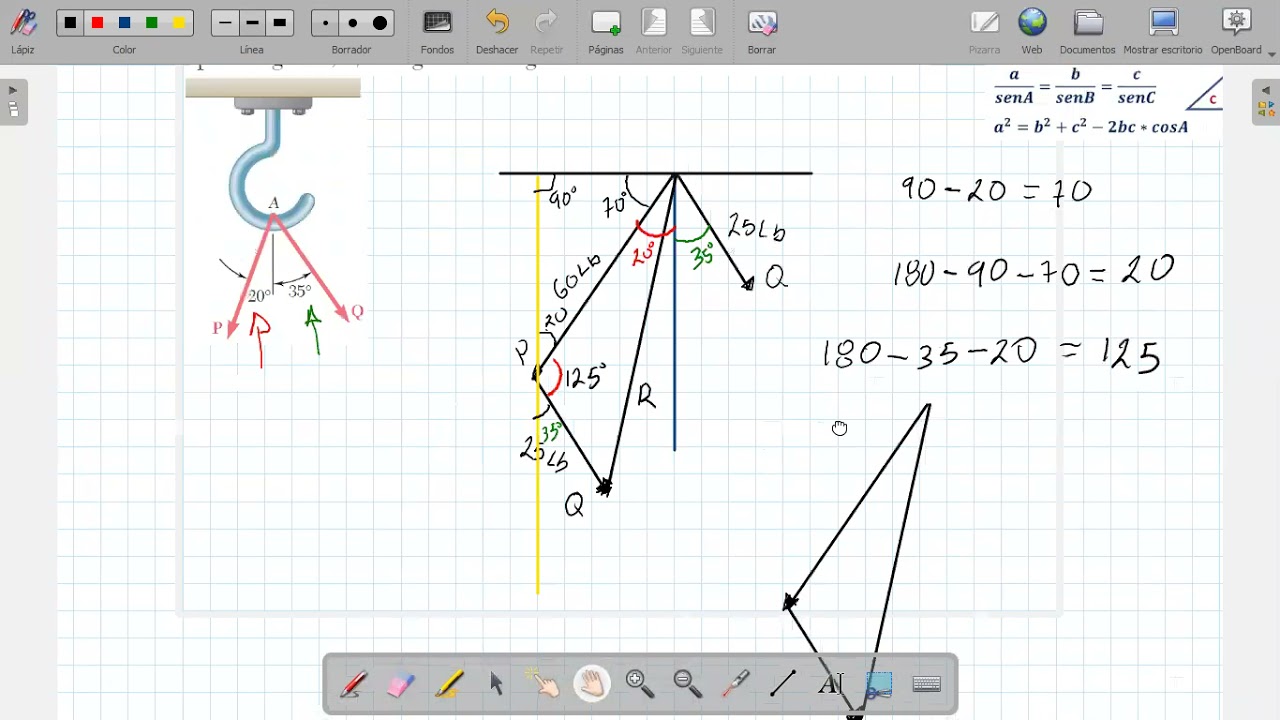Click the zoom in magnifier

640,684
